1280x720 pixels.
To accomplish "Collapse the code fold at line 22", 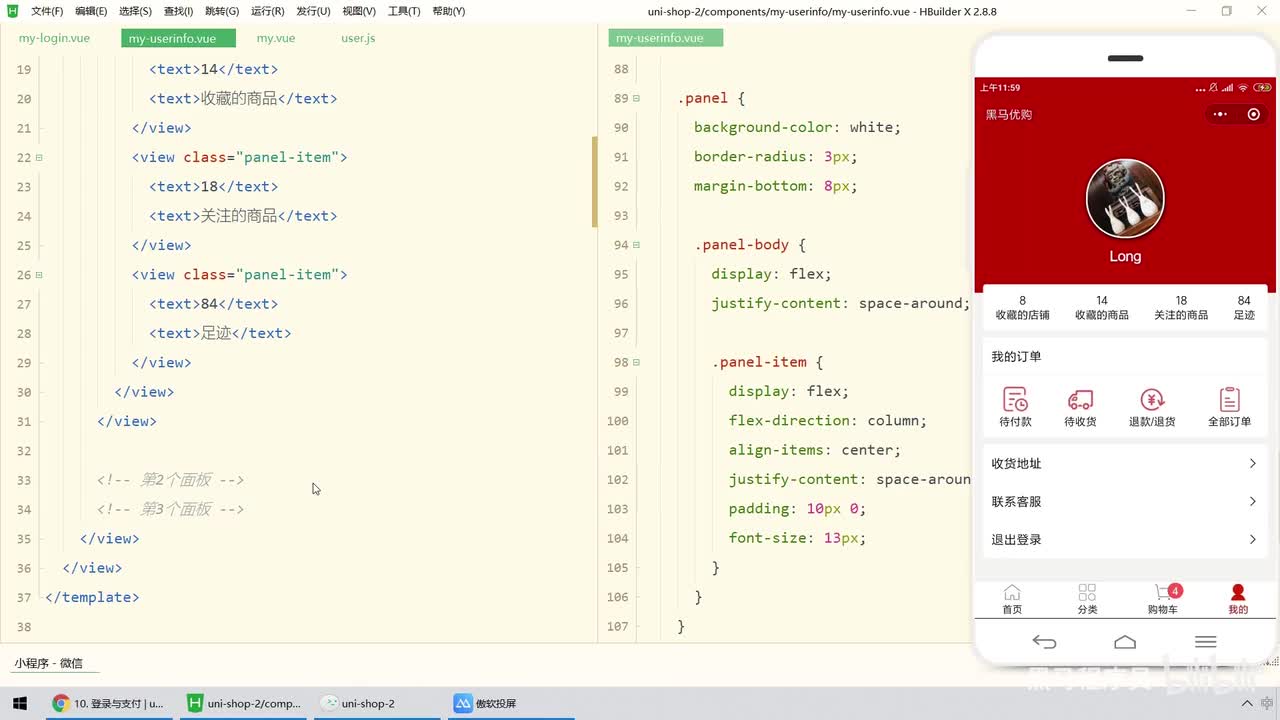I will (39, 157).
